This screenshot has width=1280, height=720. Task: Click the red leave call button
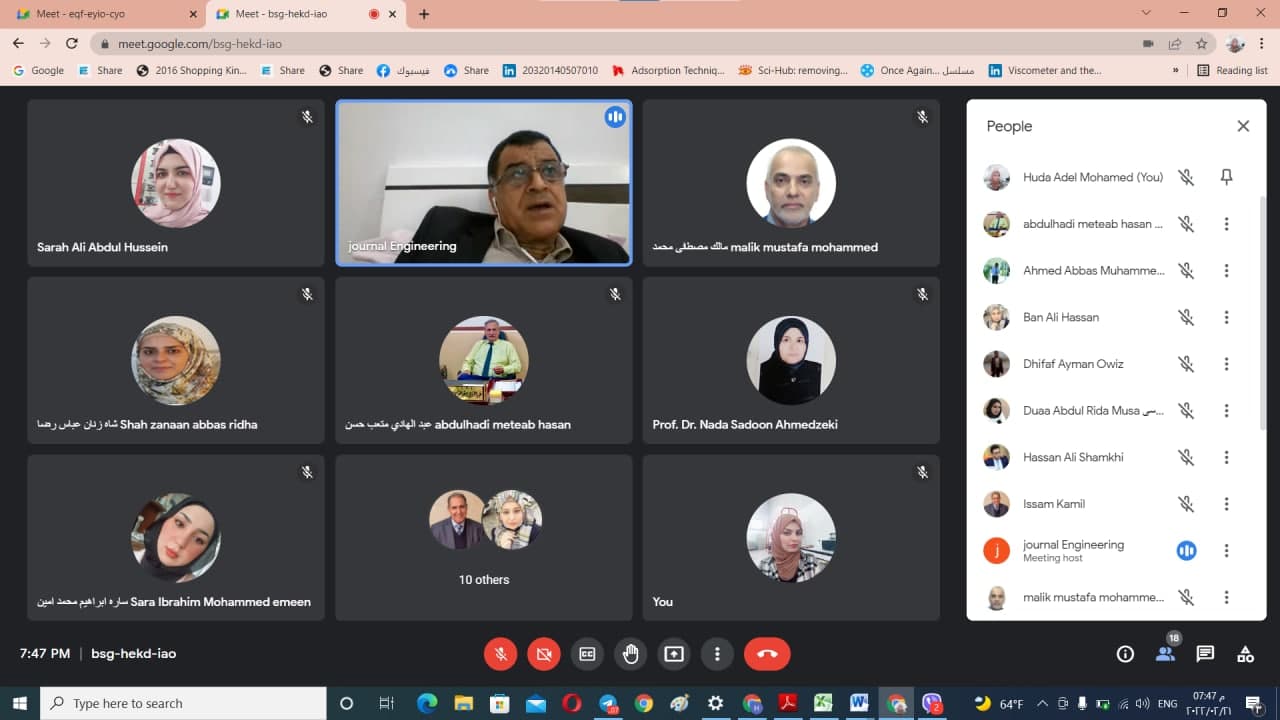(767, 654)
